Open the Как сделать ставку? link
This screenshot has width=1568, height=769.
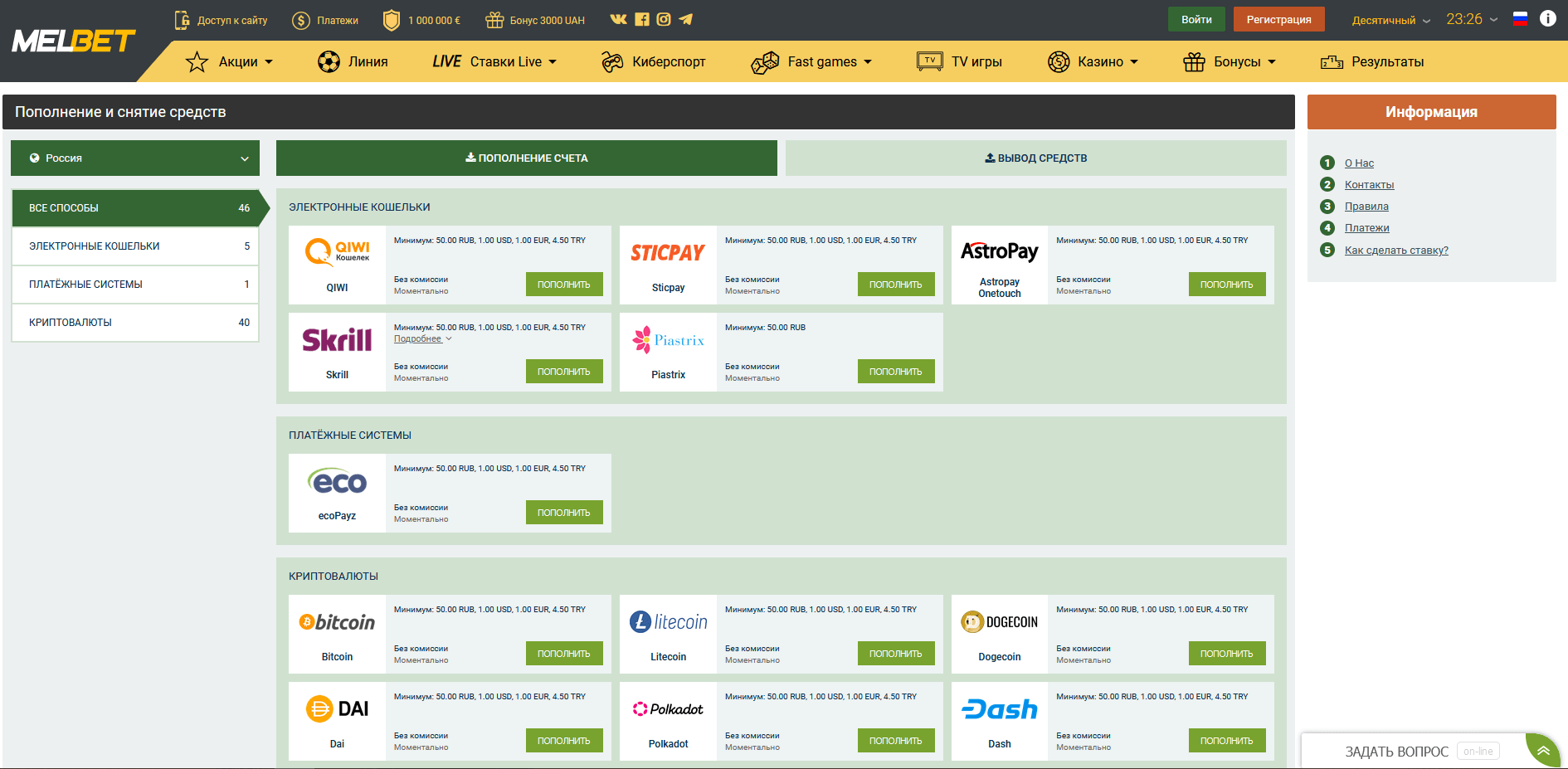(1396, 251)
